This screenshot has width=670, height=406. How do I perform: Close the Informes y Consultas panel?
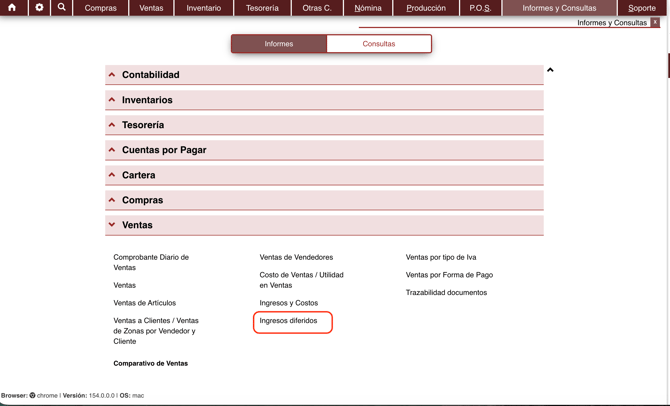[x=655, y=22]
